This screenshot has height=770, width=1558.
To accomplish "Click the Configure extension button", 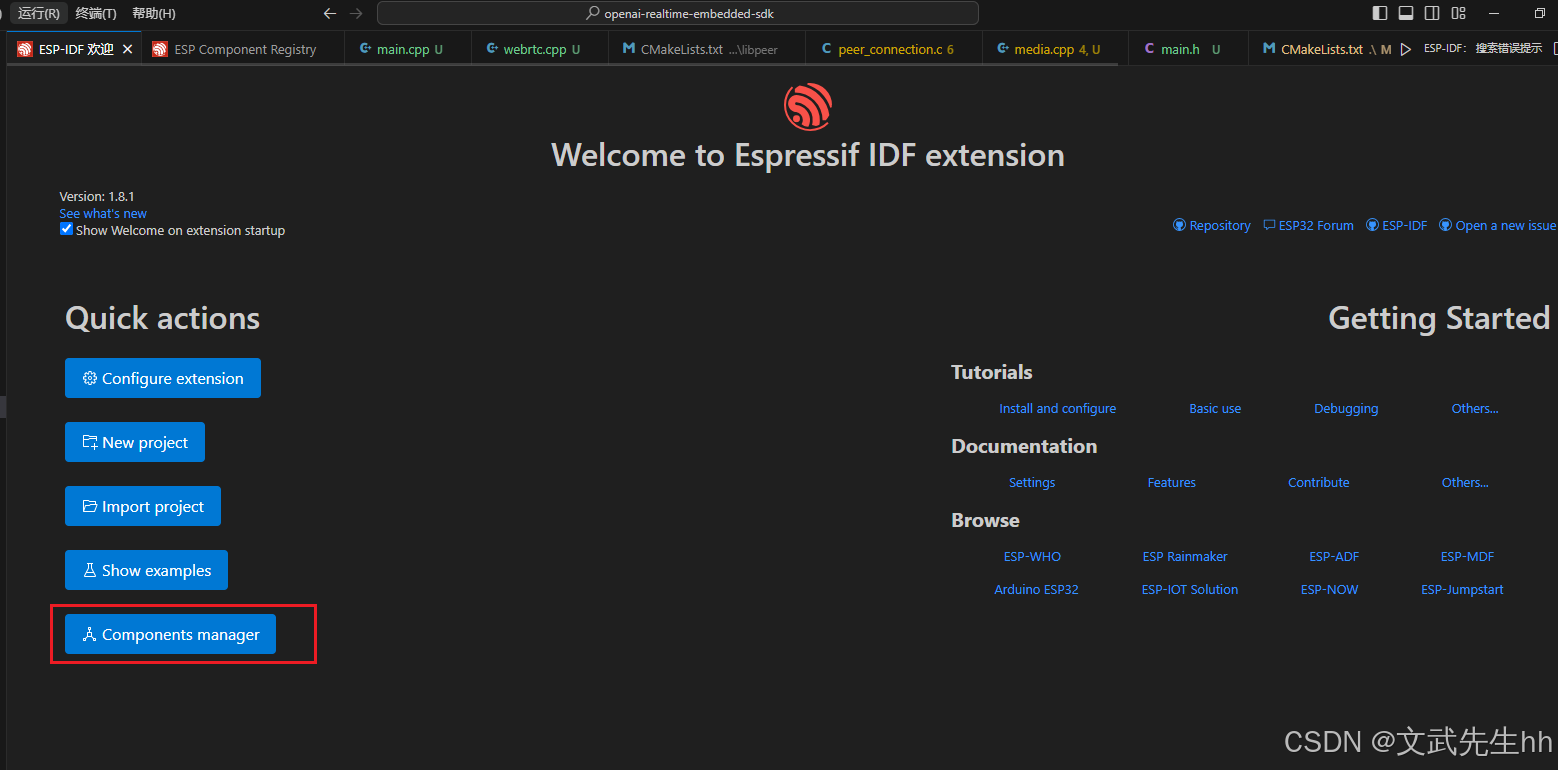I will click(163, 378).
